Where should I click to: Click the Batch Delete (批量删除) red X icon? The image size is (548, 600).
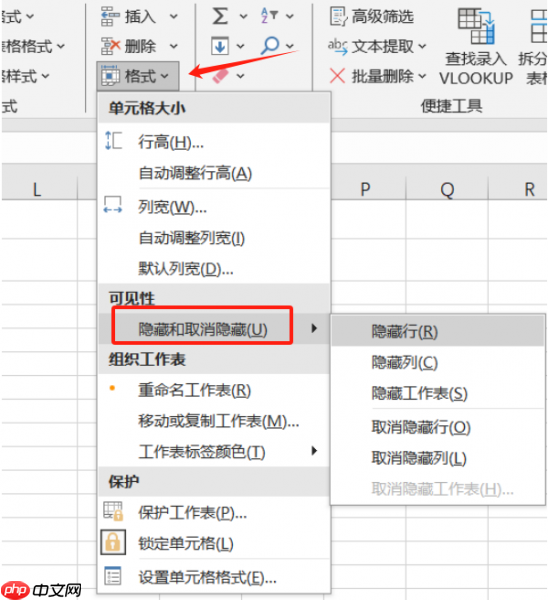coord(337,76)
